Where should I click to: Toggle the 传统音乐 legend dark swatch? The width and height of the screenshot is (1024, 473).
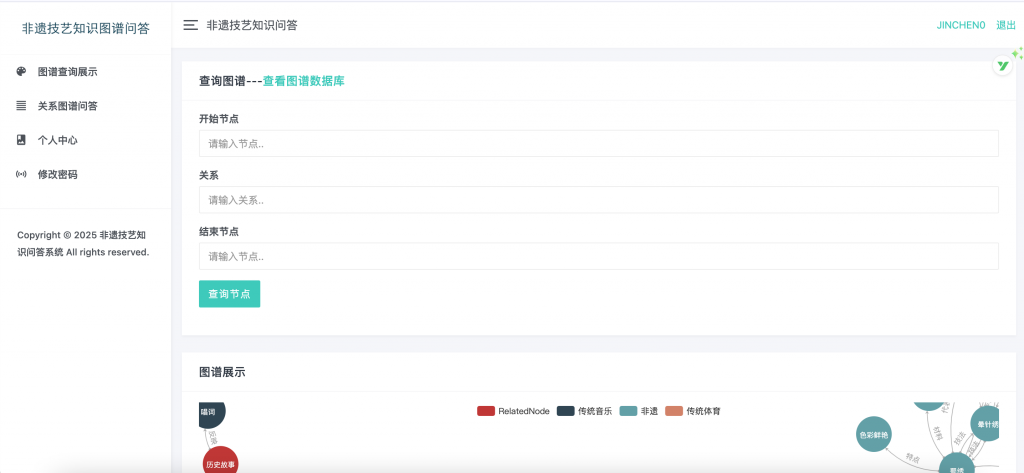pos(566,411)
